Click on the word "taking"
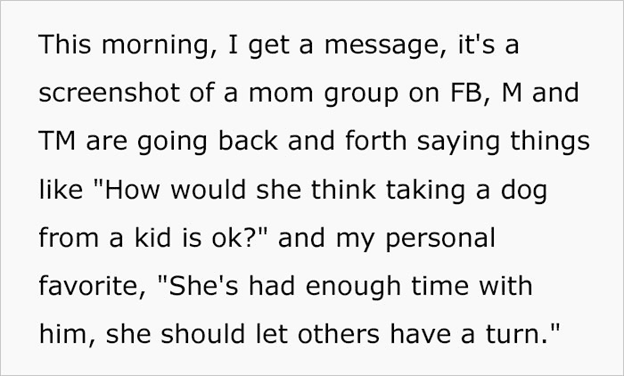Image resolution: width=624 pixels, height=376 pixels. 425,191
